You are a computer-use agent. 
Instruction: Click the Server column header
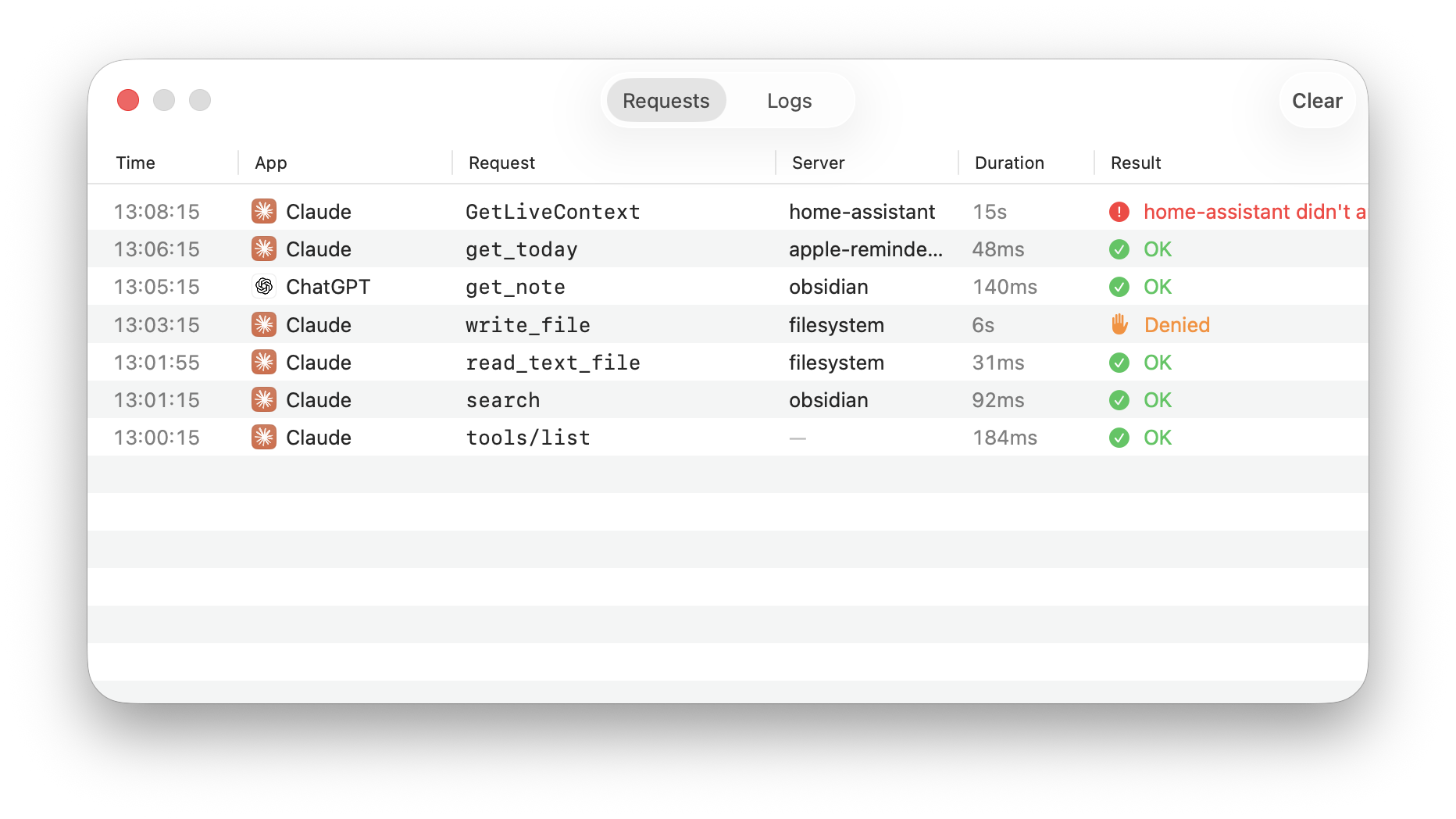pos(818,163)
